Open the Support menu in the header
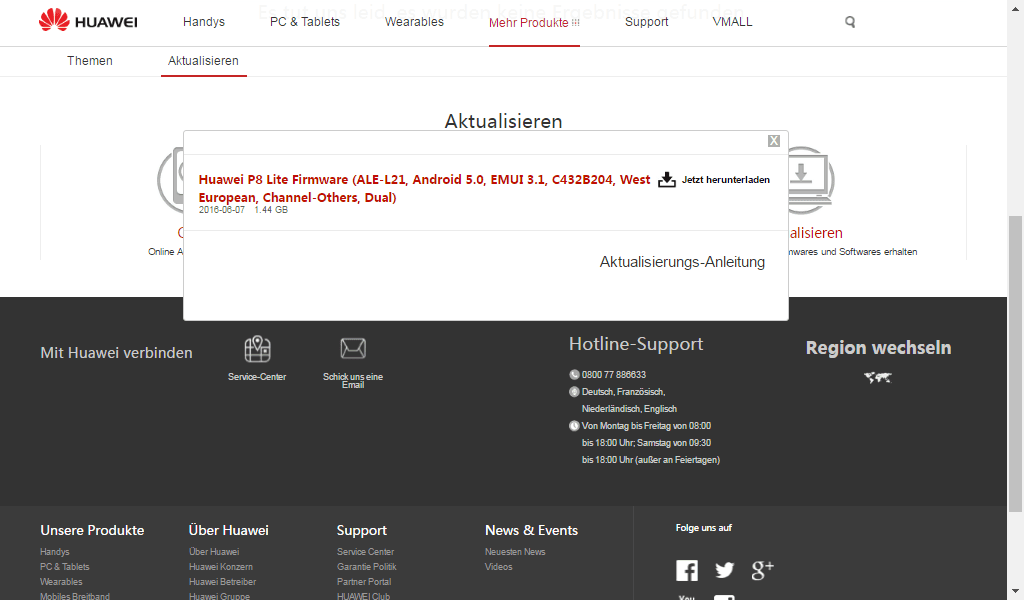Image resolution: width=1024 pixels, height=600 pixels. [x=647, y=22]
